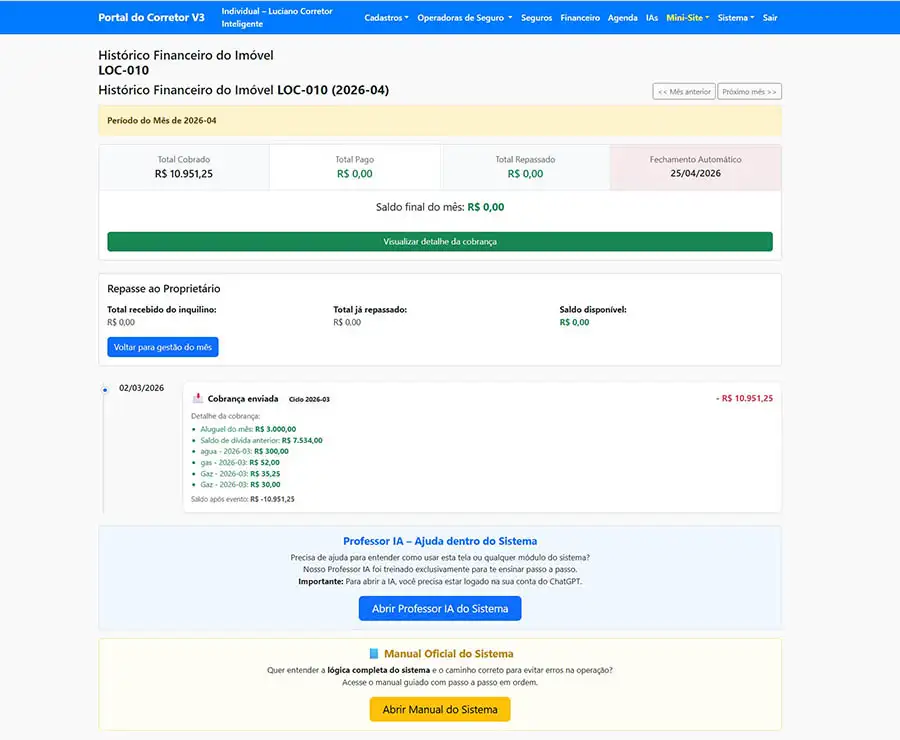Viewport: 900px width, 740px height.
Task: Go to the Seguros menu item
Action: pos(536,18)
